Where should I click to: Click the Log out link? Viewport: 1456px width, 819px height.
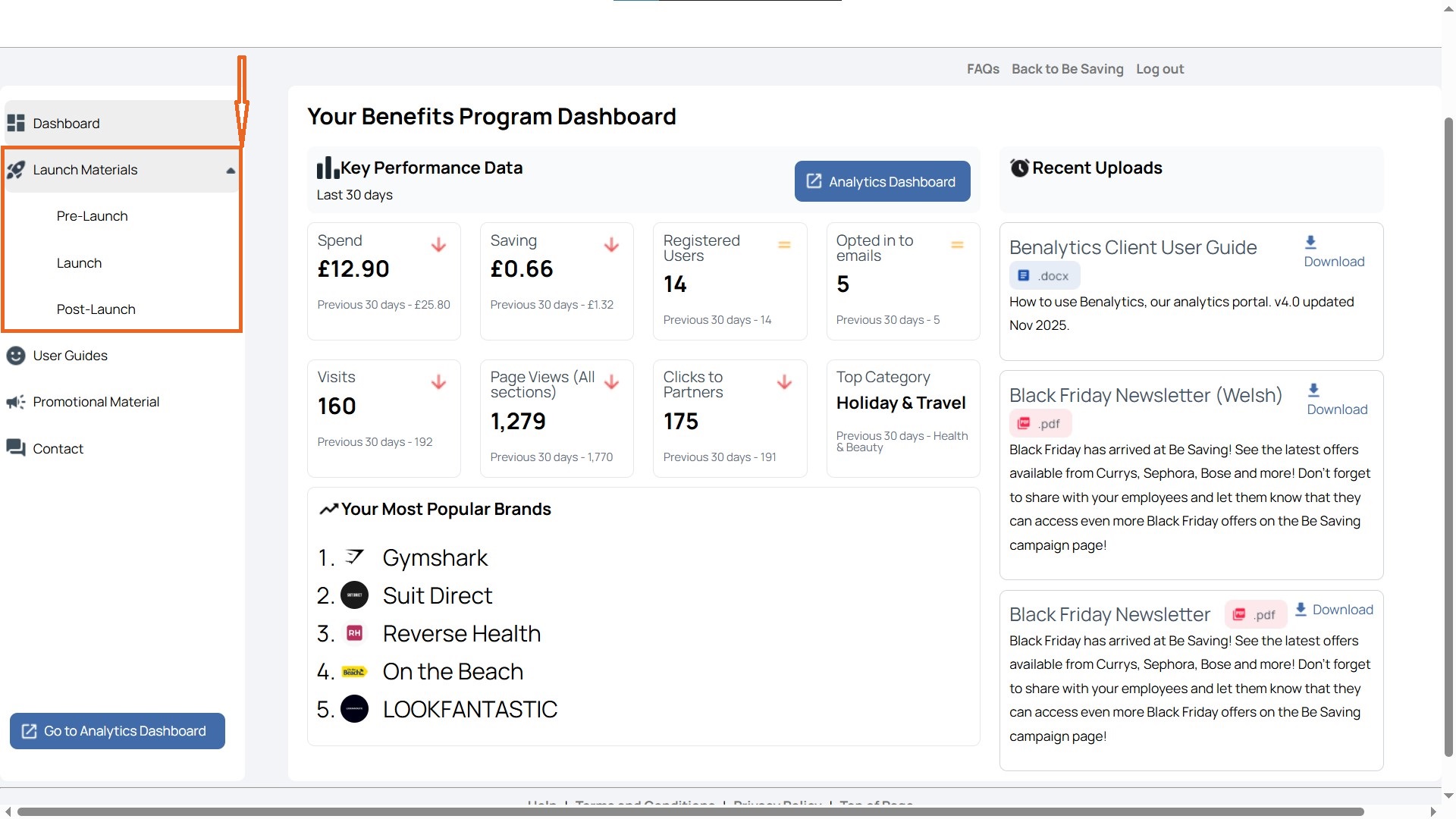pos(1159,69)
